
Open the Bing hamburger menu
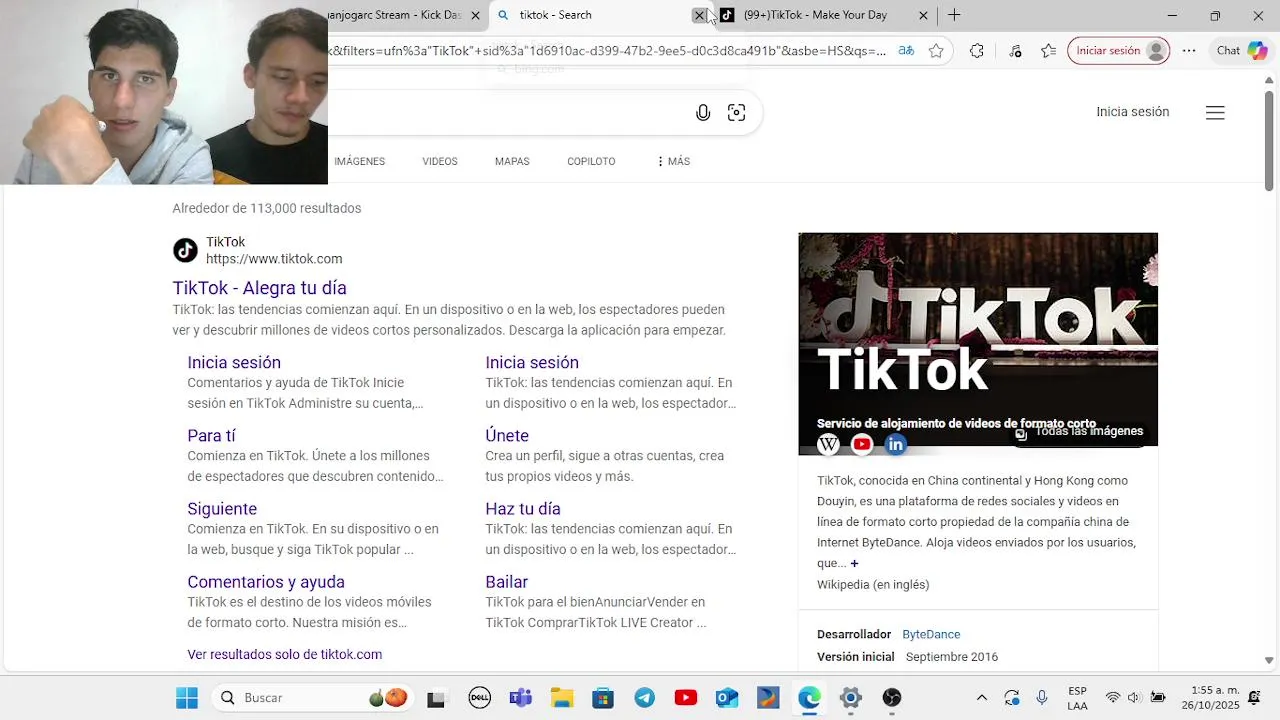[x=1215, y=113]
